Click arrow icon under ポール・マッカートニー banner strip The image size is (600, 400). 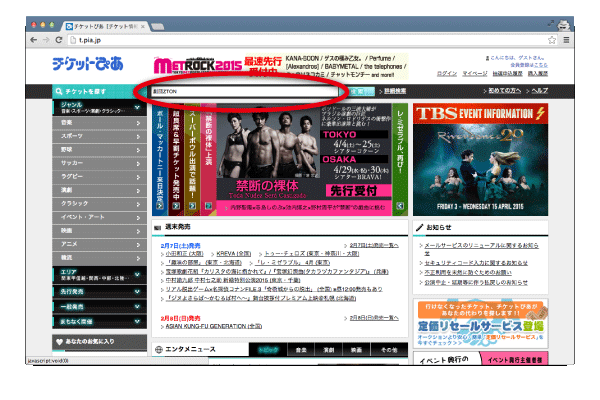pyautogui.click(x=160, y=206)
